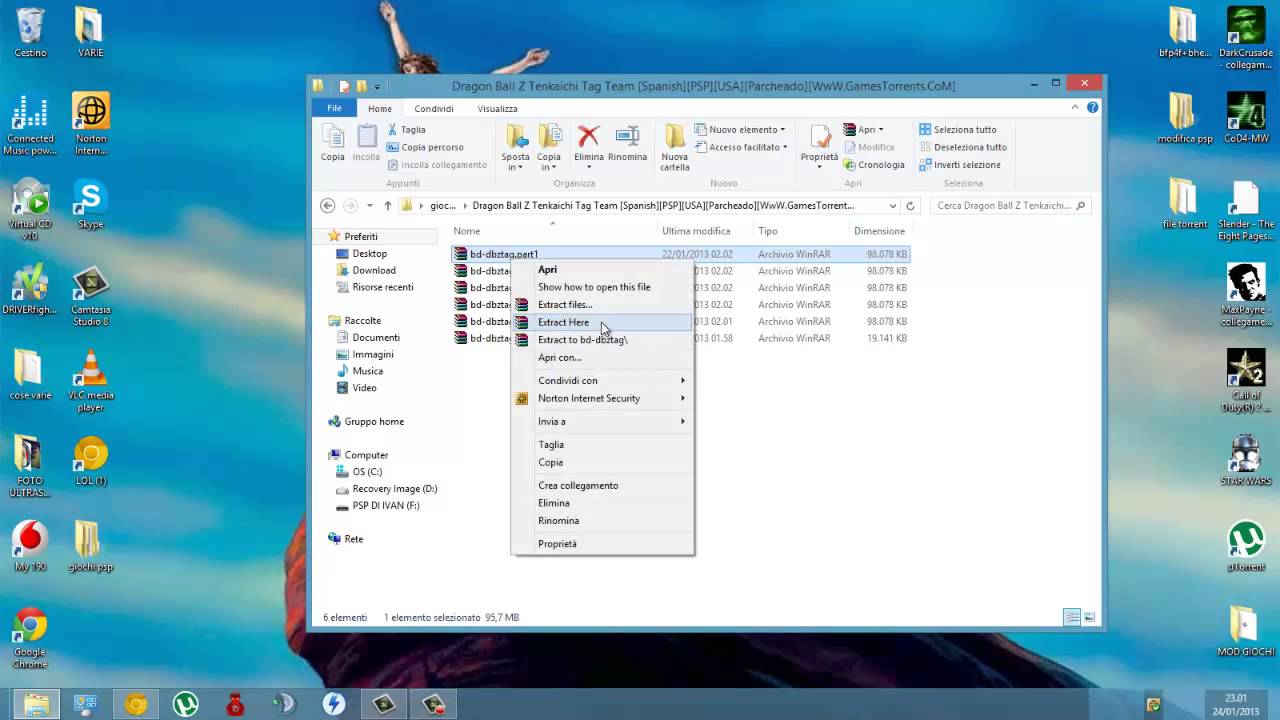Launch VLC media player from the desktop
Viewport: 1280px width, 720px height.
[91, 382]
